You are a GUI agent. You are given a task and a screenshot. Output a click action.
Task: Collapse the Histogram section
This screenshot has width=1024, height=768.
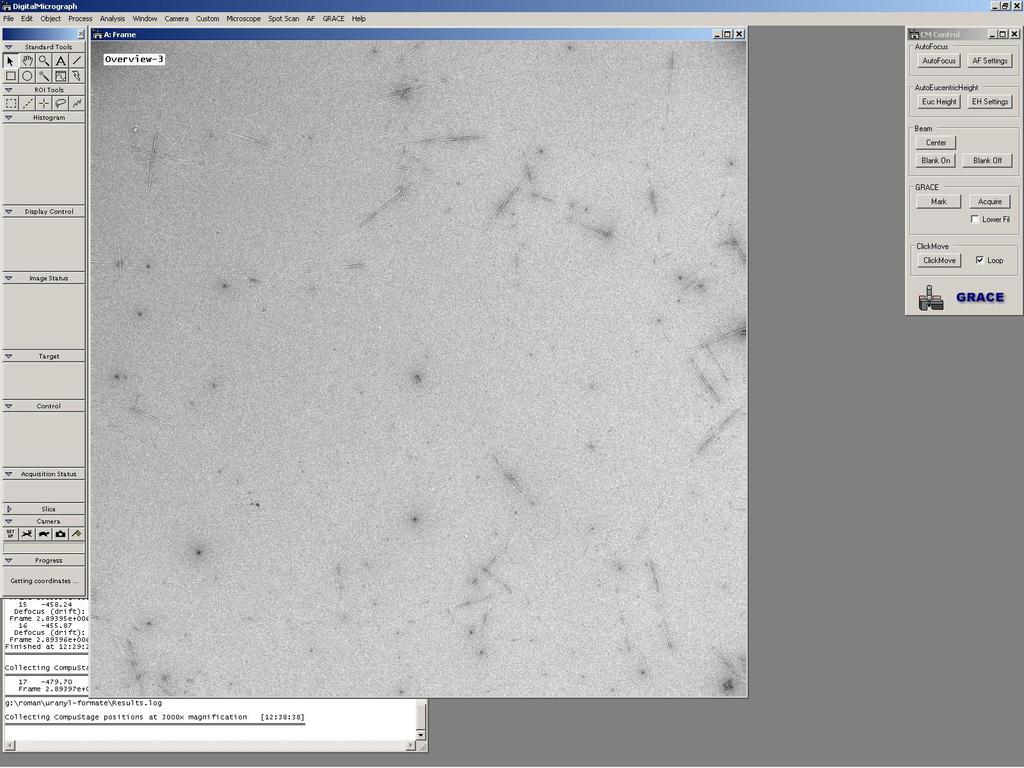click(8, 118)
